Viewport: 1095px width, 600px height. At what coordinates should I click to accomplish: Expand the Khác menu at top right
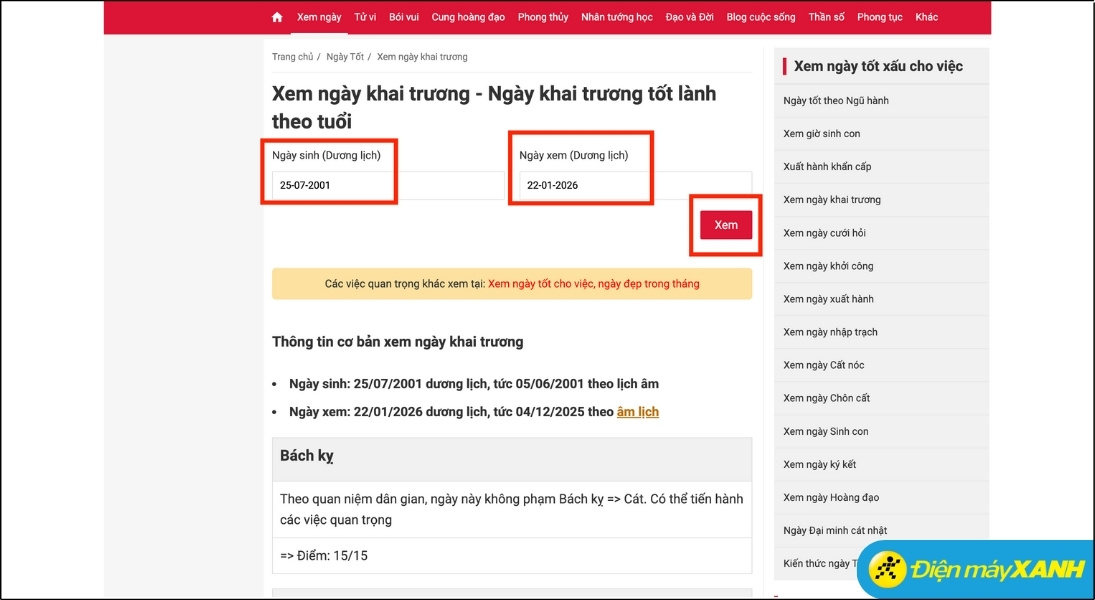tap(926, 16)
